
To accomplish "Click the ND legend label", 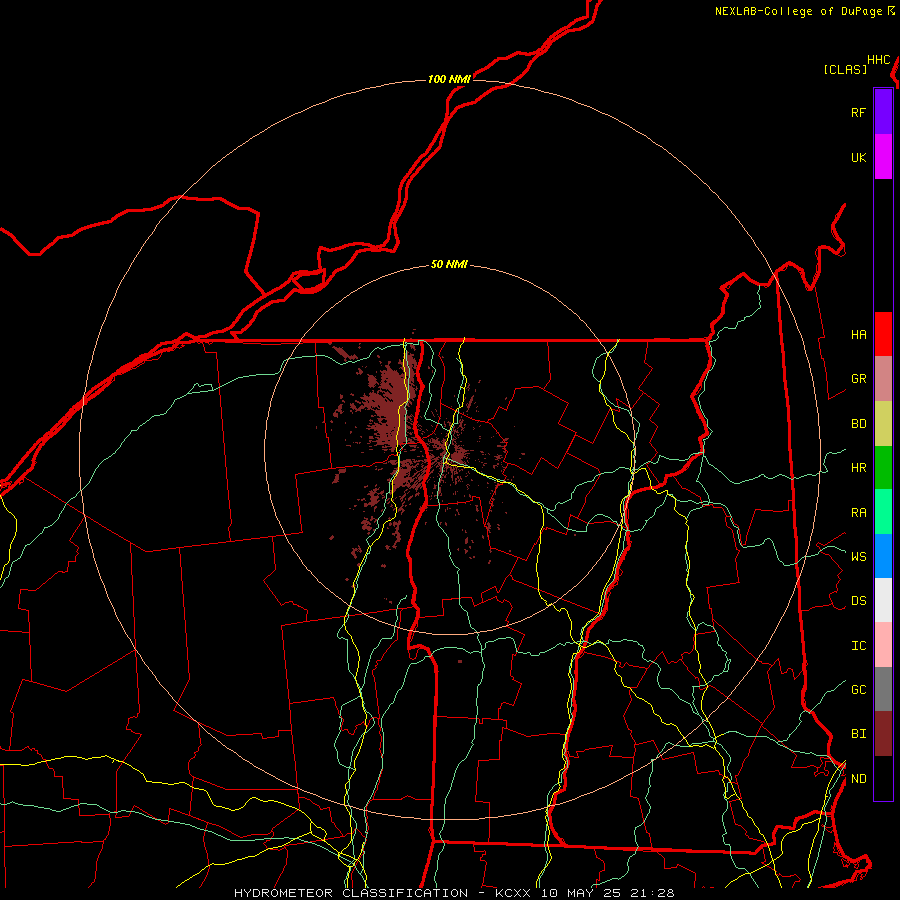I will [858, 778].
